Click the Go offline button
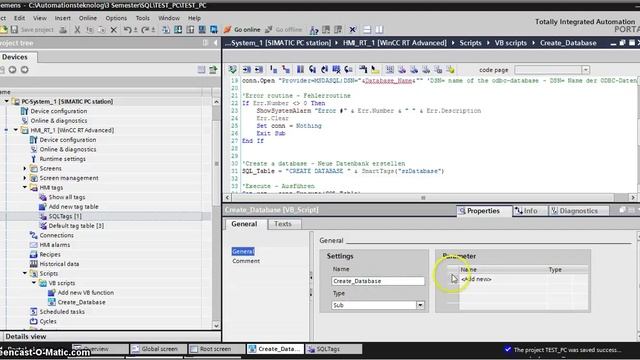Screen dimensions: 640x360 (284, 29)
